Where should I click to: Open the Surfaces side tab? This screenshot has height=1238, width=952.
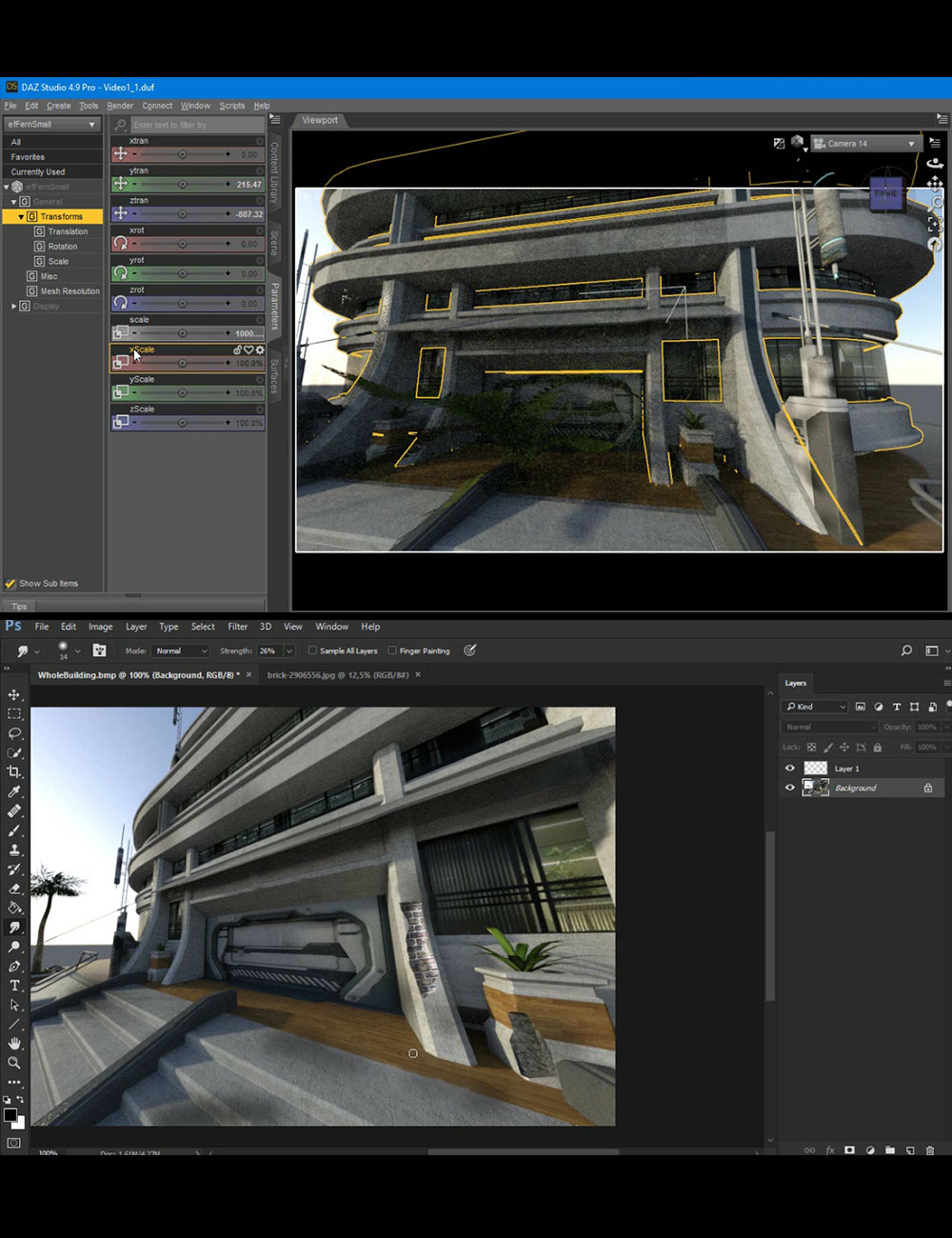274,376
